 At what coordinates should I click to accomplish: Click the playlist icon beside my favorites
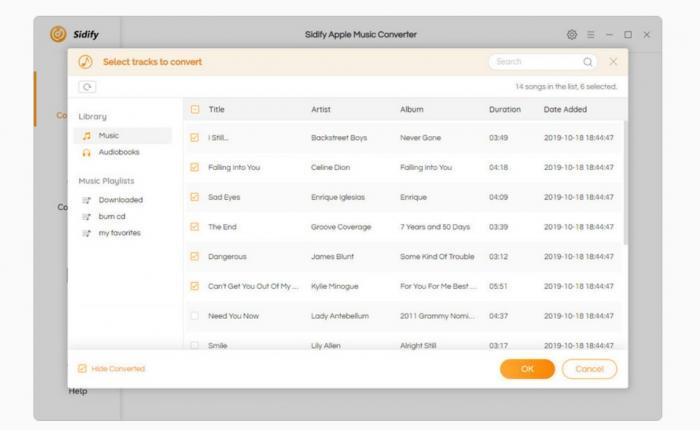(x=87, y=233)
